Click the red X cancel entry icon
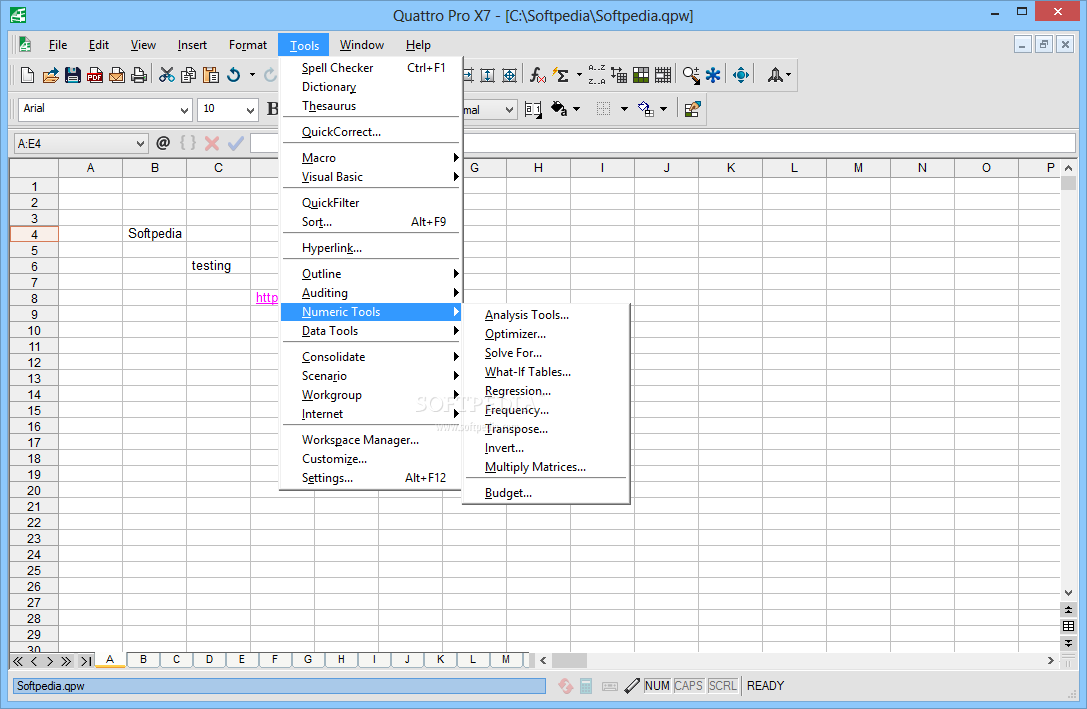This screenshot has width=1087, height=709. point(212,143)
